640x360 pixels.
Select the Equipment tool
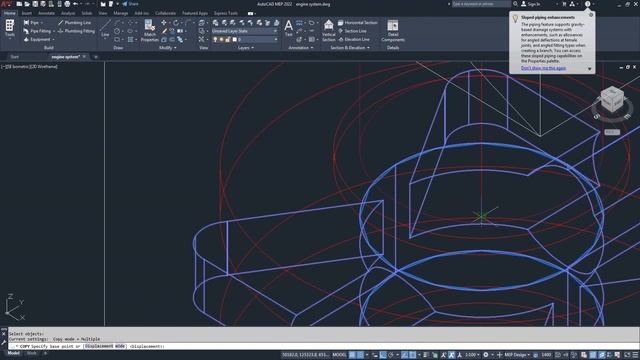point(37,40)
